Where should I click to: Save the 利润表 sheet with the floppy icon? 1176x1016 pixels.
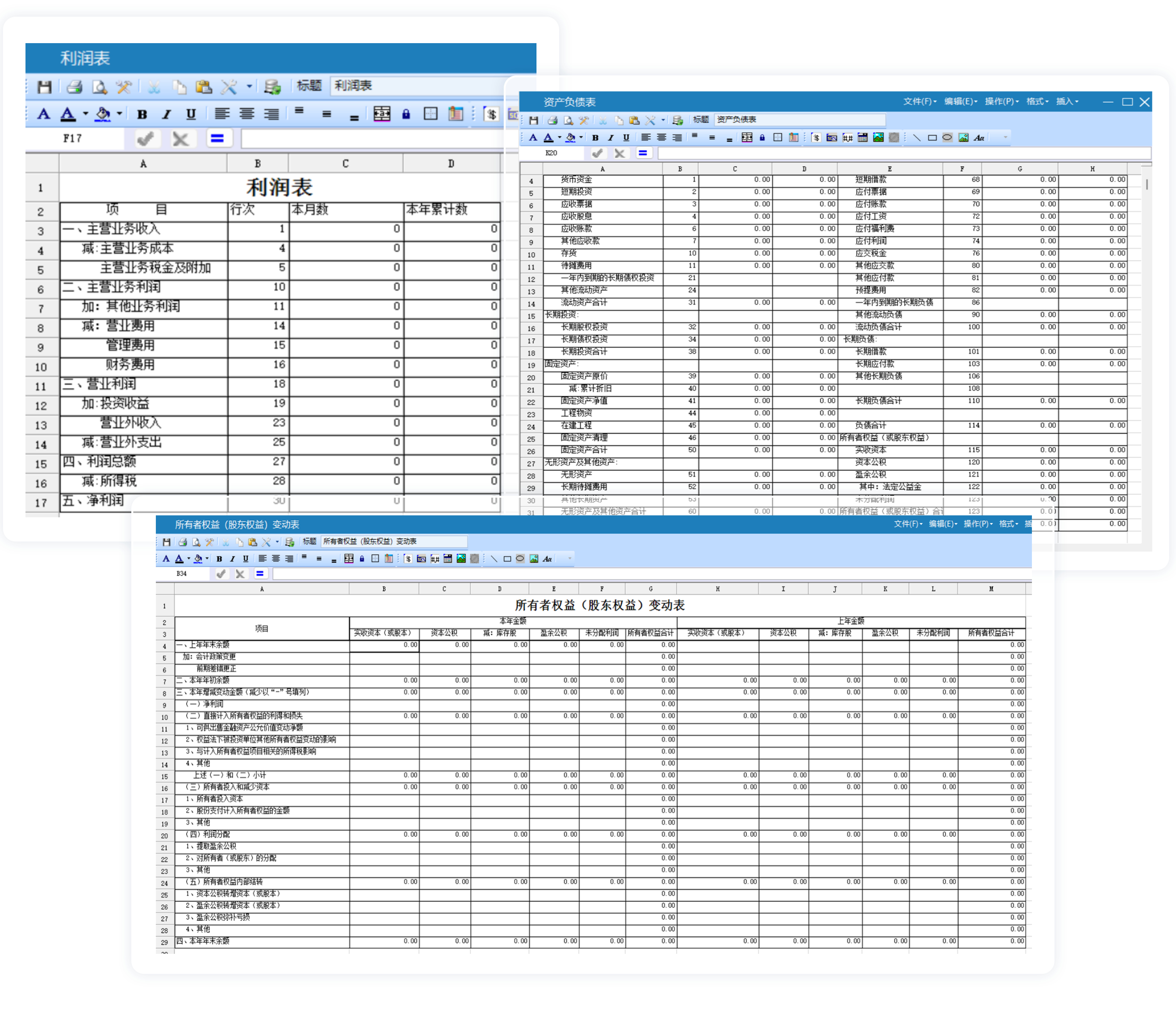44,87
